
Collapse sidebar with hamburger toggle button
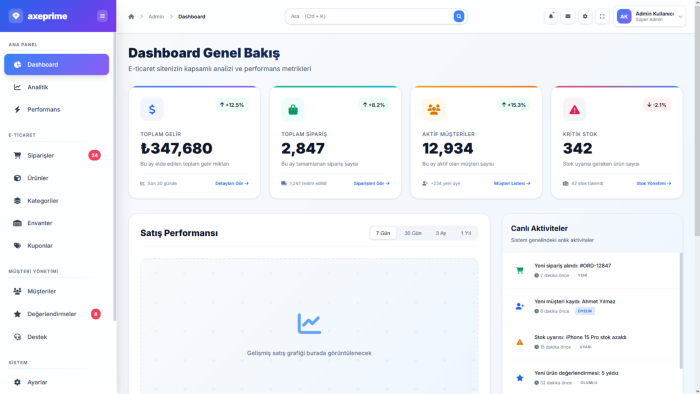pos(102,16)
